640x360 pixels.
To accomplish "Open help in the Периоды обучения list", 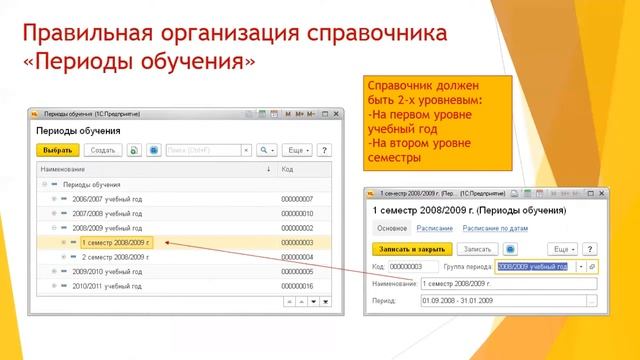I will pos(324,150).
